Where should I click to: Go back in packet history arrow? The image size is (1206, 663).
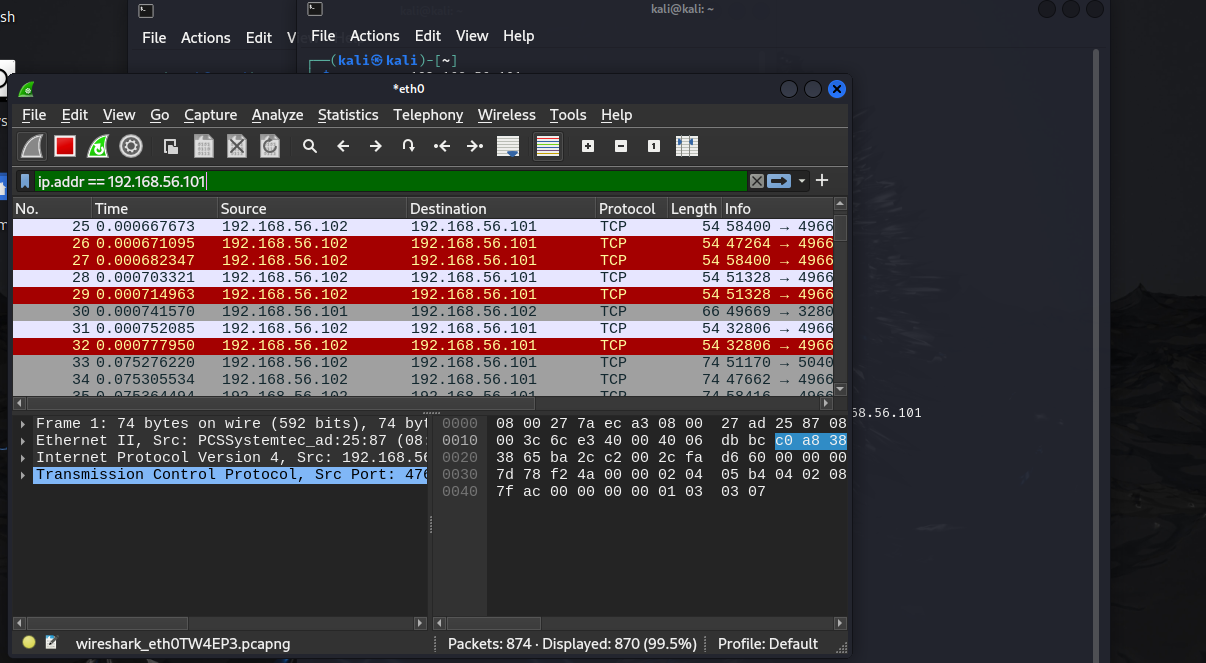coord(343,146)
